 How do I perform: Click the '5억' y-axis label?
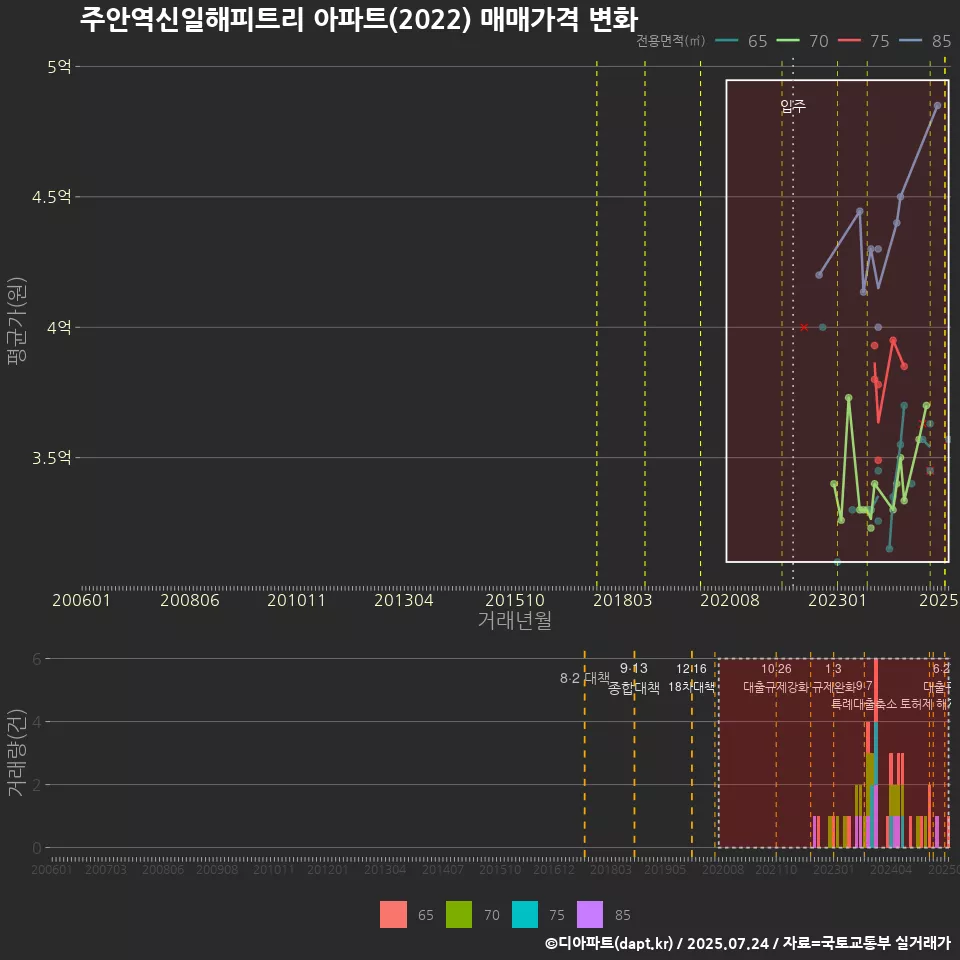tap(59, 66)
